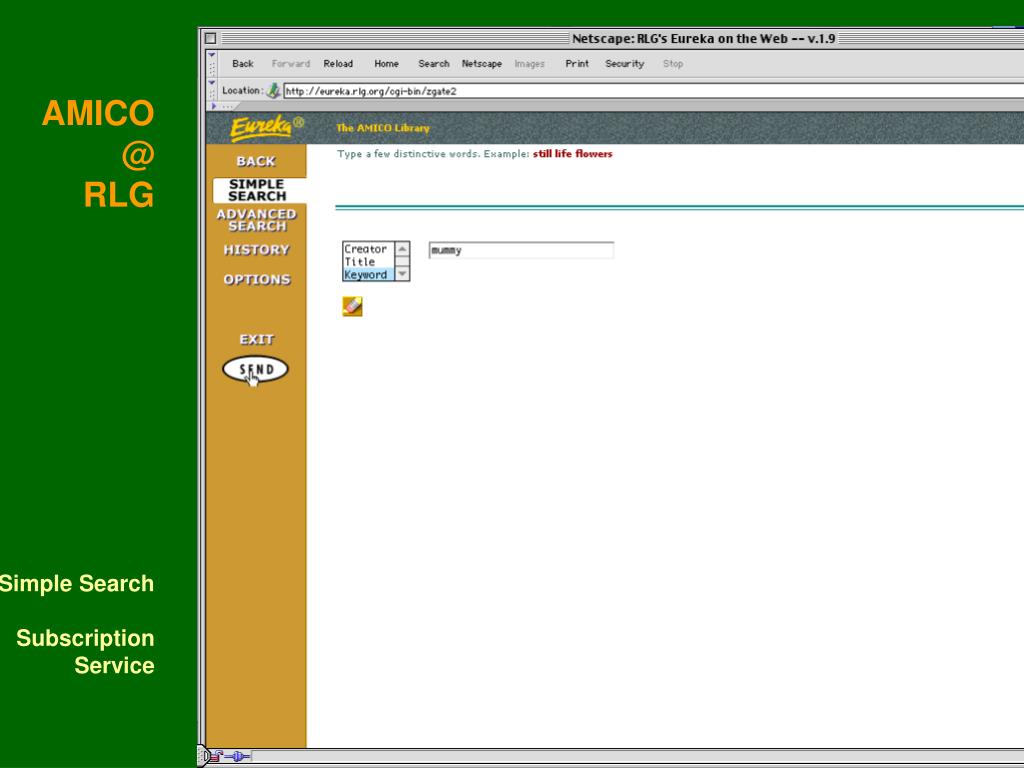Click the Eureka logo
This screenshot has width=1024, height=768.
pos(266,127)
